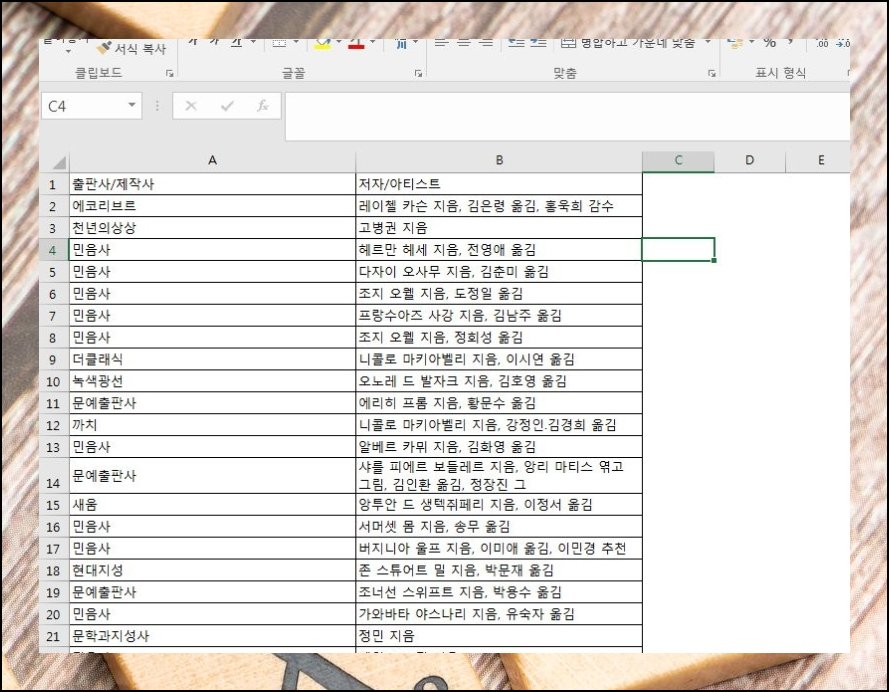Click the increase decimal icon
The height and width of the screenshot is (692, 889).
(x=822, y=43)
